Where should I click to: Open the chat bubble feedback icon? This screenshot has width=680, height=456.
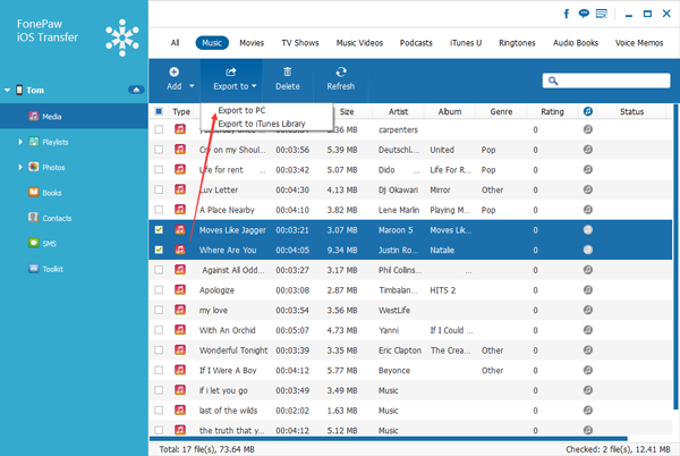click(584, 14)
